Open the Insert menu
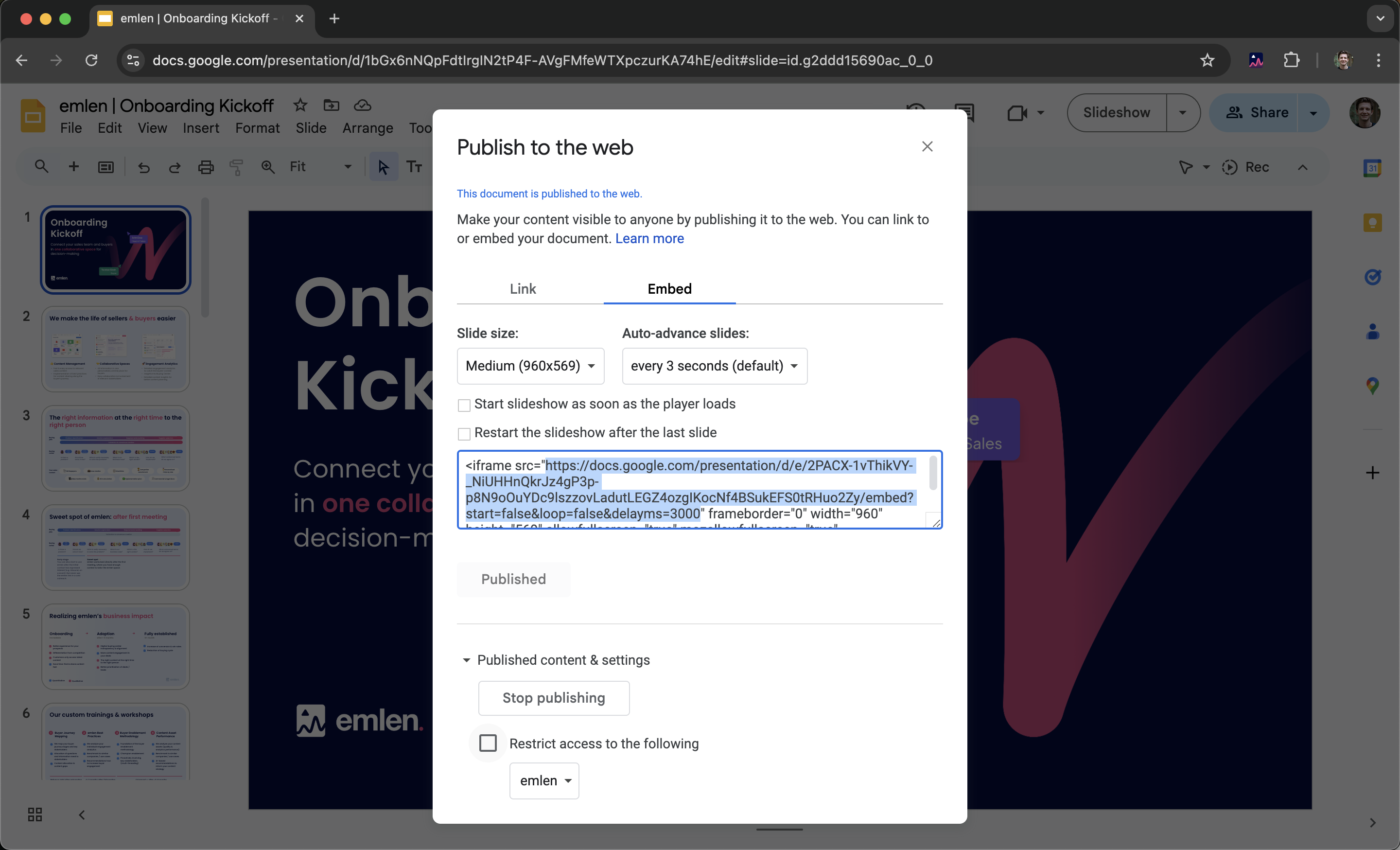 coord(201,128)
